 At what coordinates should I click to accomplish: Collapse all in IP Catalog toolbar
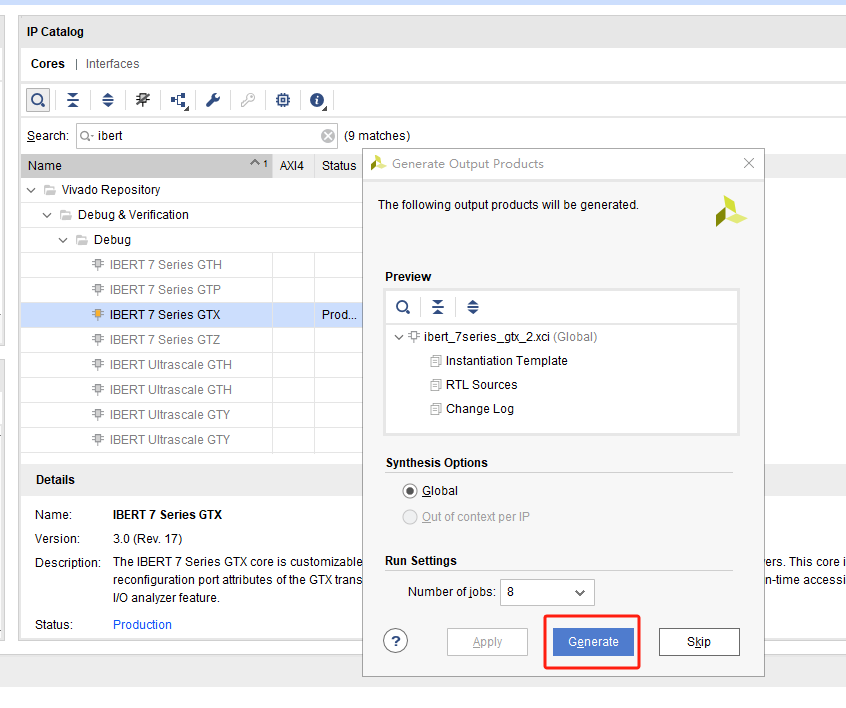(73, 100)
